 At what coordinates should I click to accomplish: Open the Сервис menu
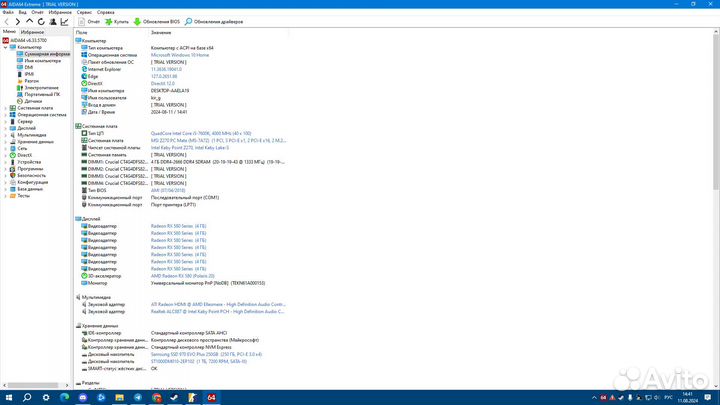(x=84, y=12)
